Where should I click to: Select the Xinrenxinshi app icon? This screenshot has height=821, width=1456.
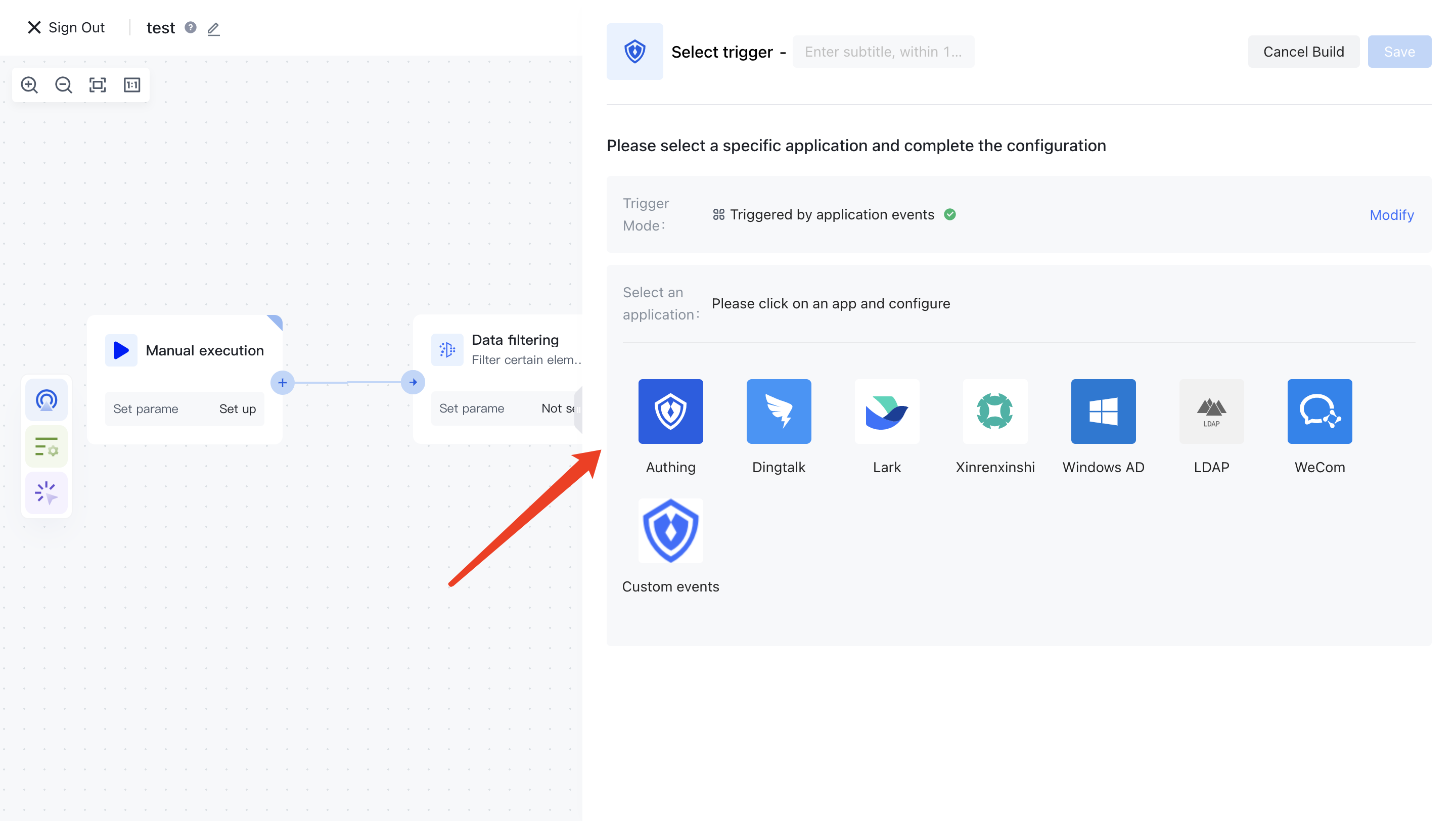pyautogui.click(x=995, y=412)
